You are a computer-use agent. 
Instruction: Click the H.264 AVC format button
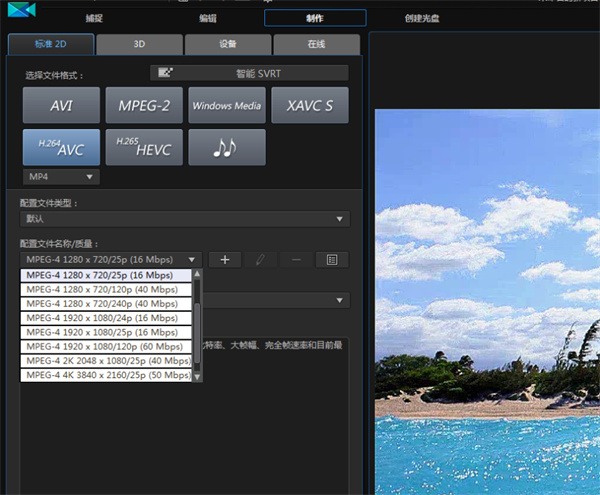(x=61, y=148)
